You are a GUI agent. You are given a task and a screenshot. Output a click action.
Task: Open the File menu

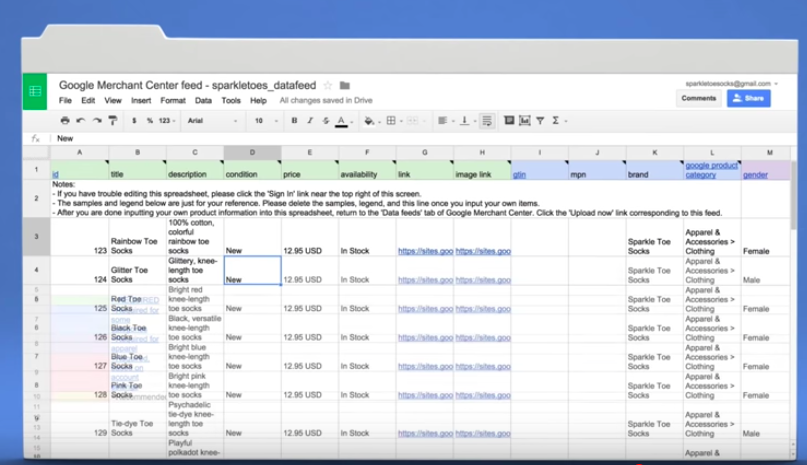click(x=65, y=100)
